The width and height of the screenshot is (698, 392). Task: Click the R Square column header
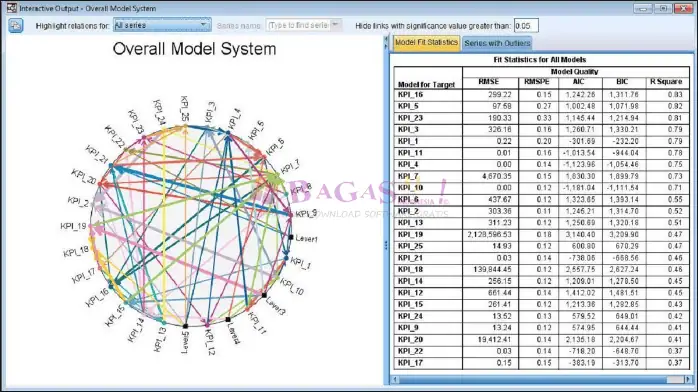point(666,82)
